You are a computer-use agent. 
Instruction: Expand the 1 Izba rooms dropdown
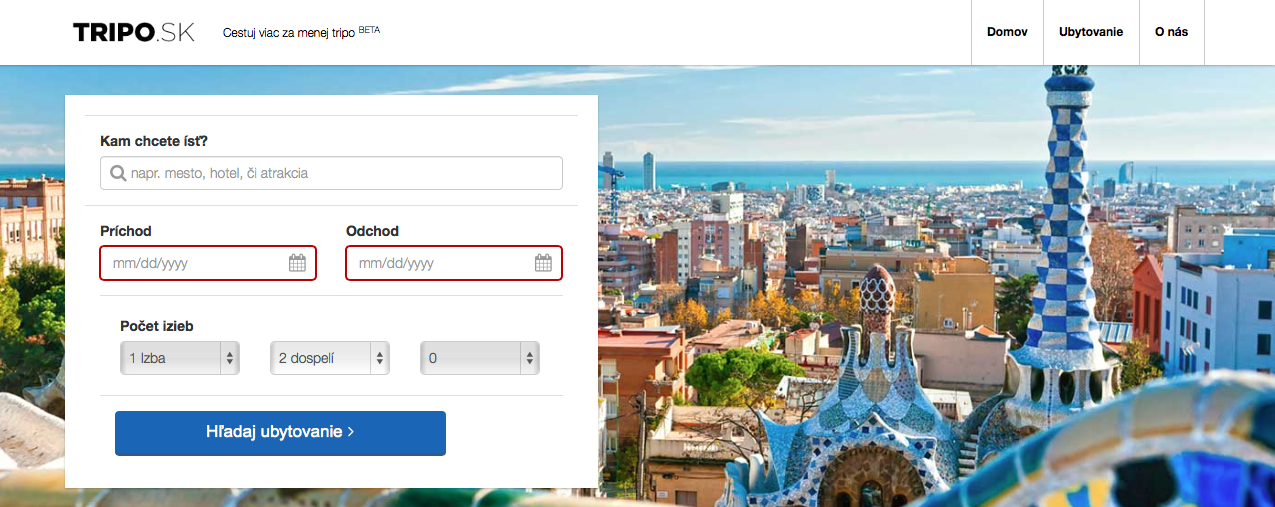coord(180,358)
